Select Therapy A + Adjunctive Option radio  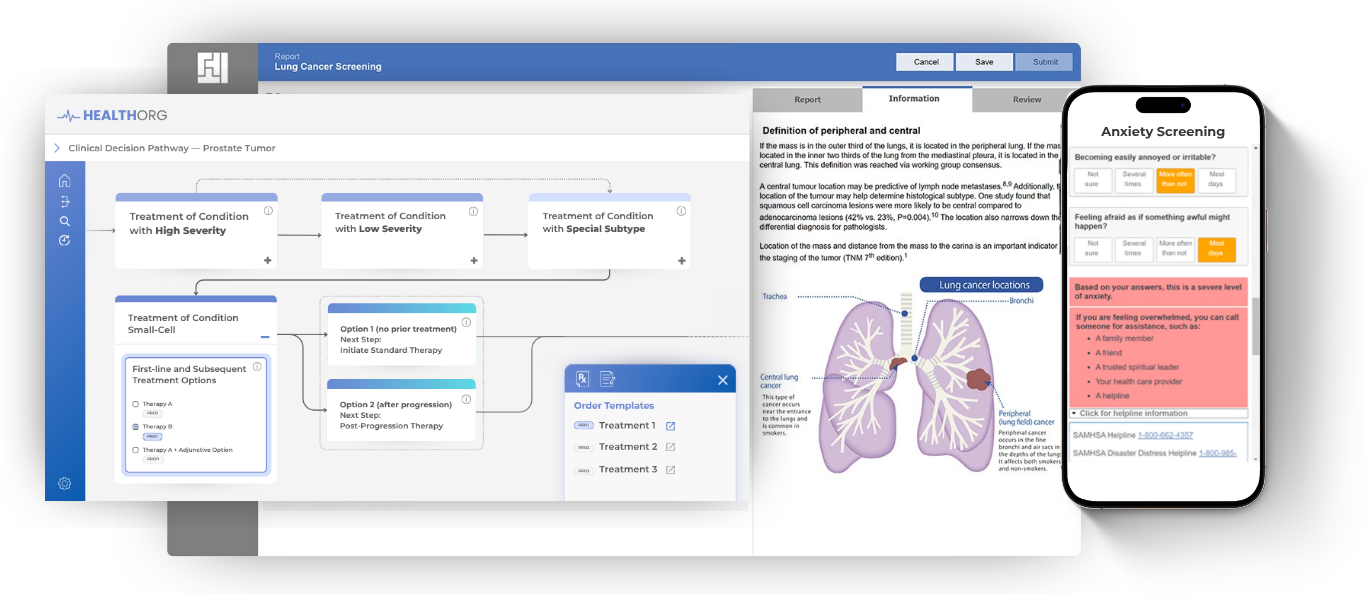pos(136,450)
